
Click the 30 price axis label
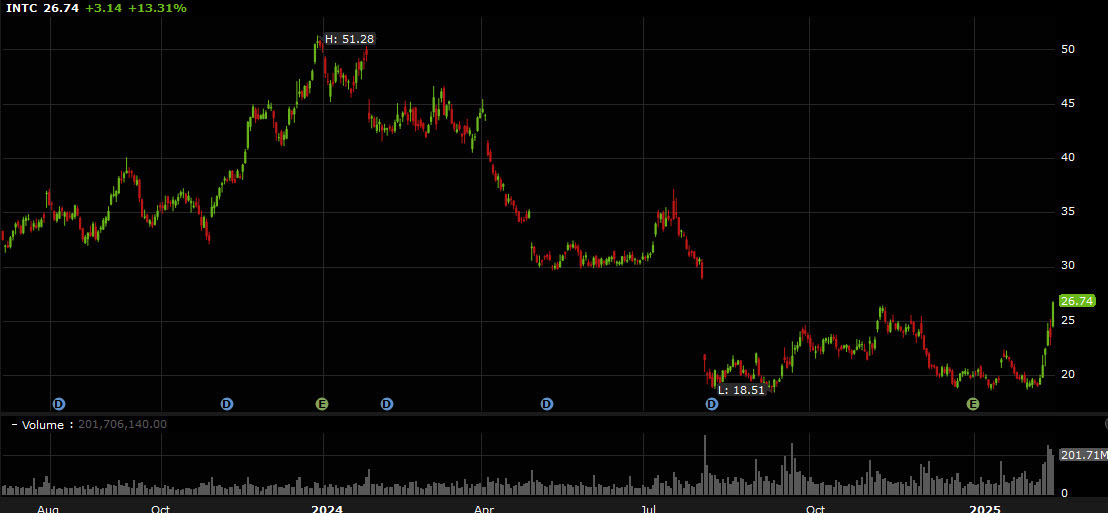(x=1068, y=266)
